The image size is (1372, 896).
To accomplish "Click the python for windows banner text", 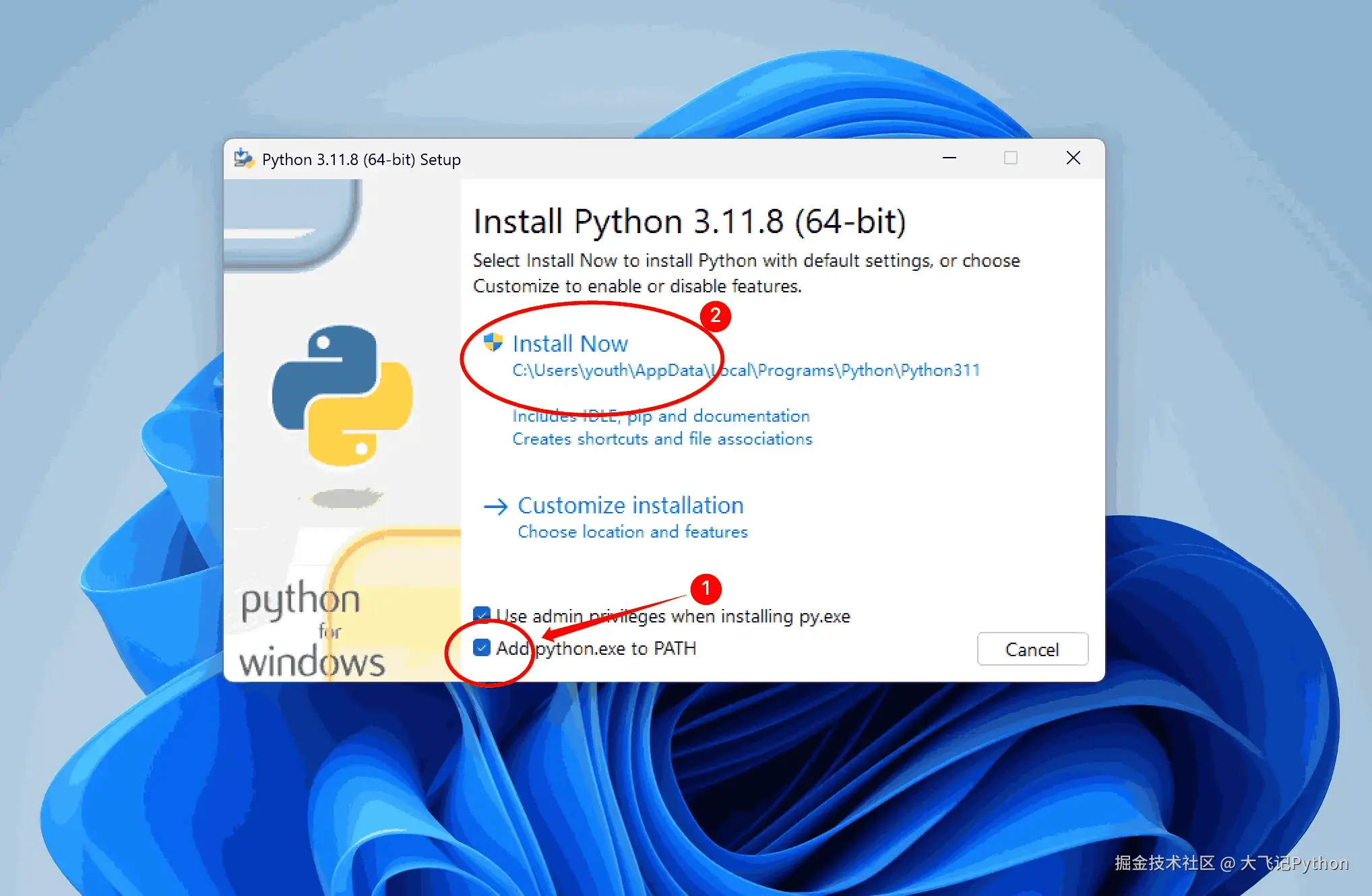I will pyautogui.click(x=311, y=630).
